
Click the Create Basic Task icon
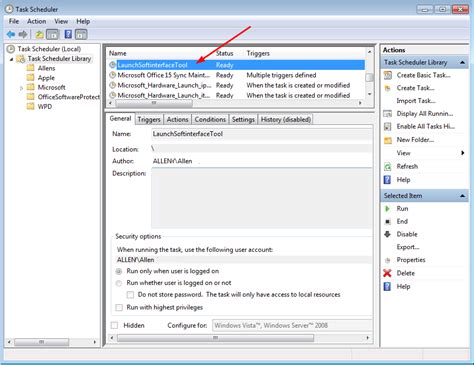[x=388, y=75]
